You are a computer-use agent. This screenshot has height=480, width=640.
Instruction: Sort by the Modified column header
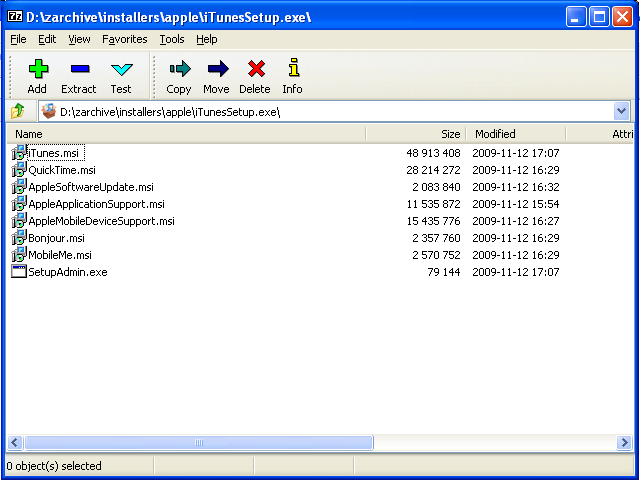click(x=516, y=134)
